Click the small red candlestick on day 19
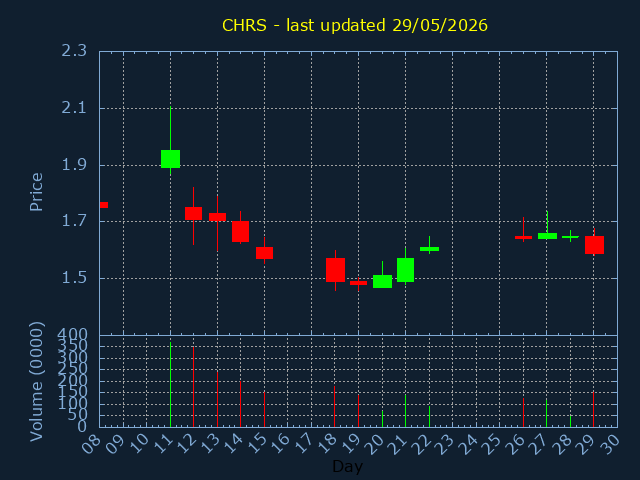This screenshot has height=480, width=640. click(x=358, y=282)
